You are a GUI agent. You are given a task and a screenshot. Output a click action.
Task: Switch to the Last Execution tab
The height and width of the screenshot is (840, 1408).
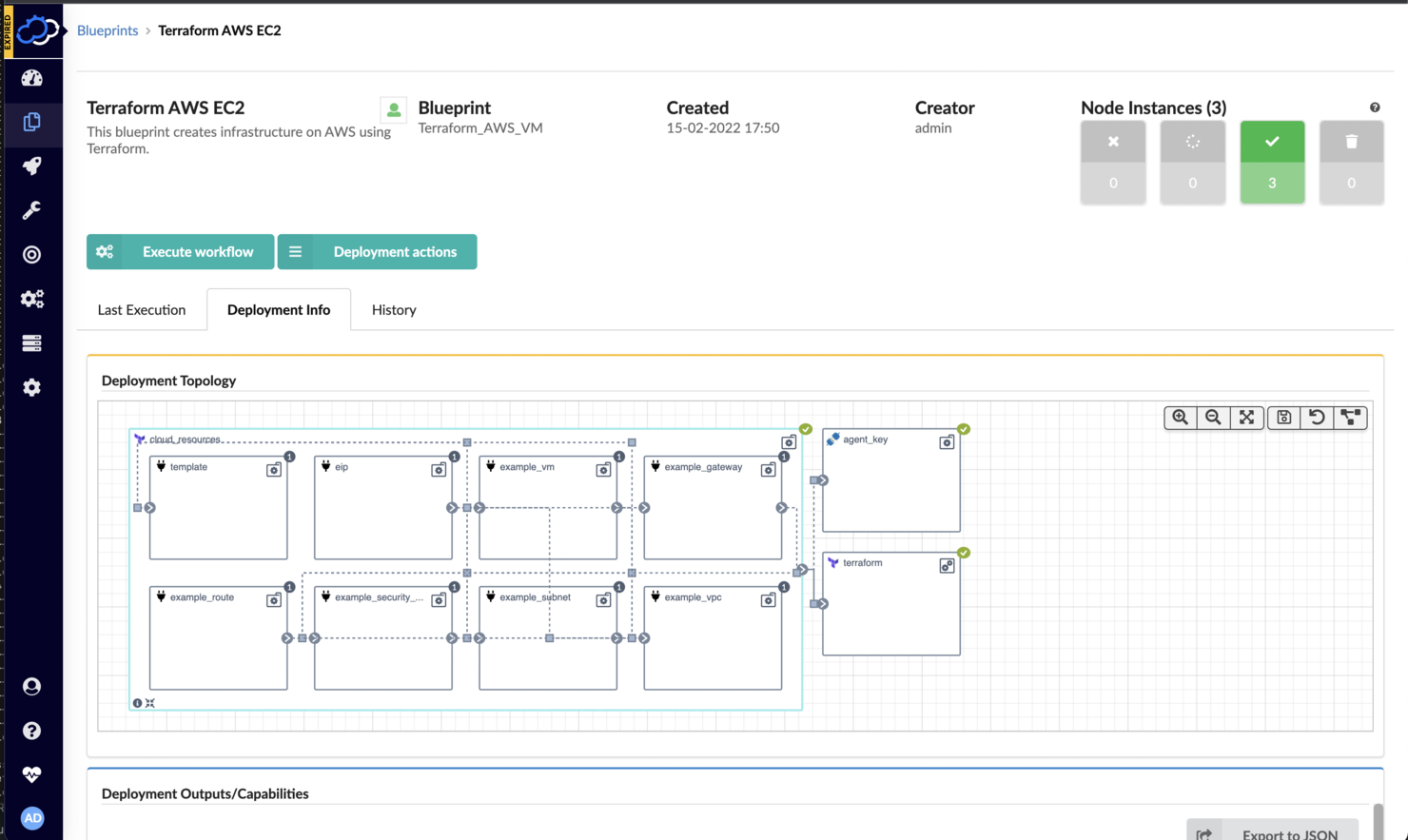coord(141,309)
